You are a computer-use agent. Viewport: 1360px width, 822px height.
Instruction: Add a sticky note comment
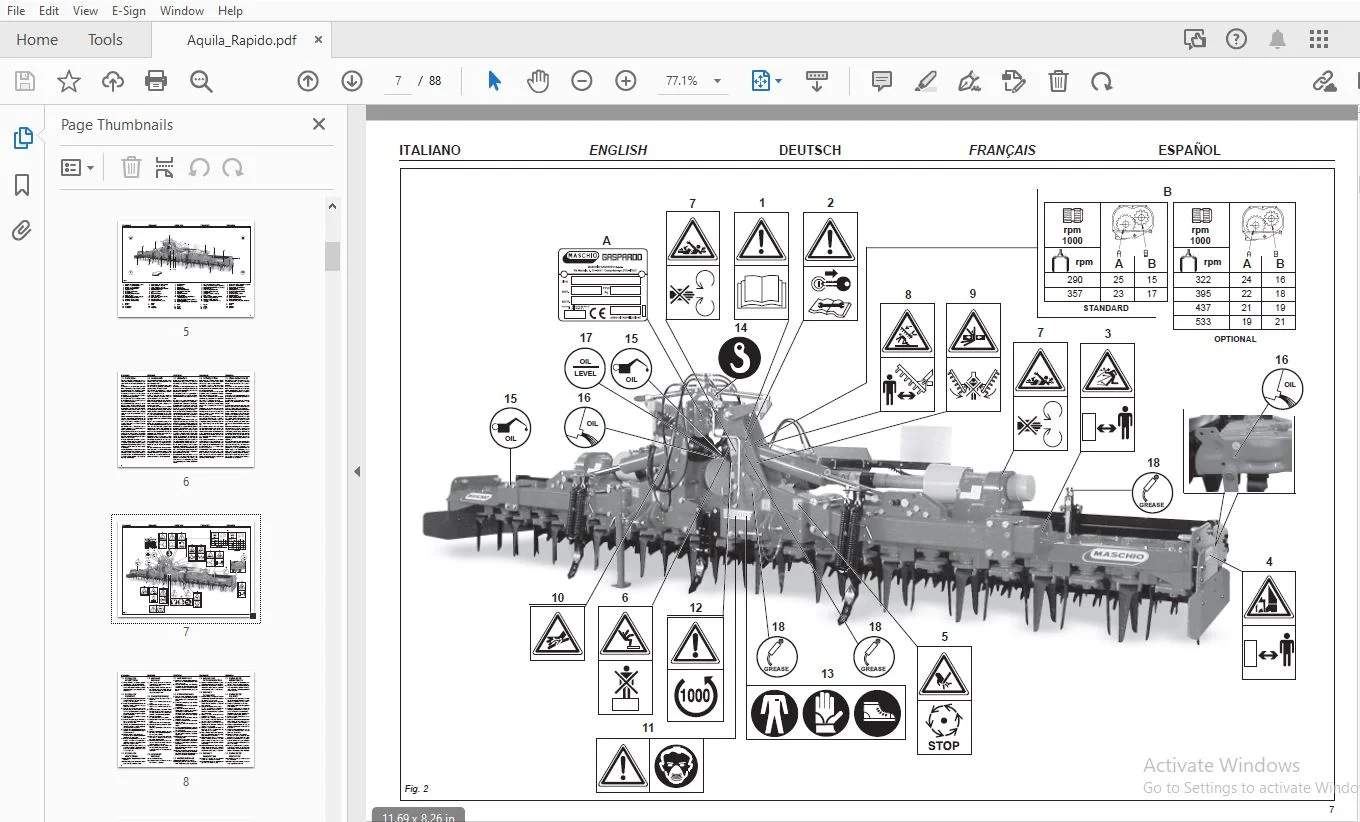click(882, 81)
